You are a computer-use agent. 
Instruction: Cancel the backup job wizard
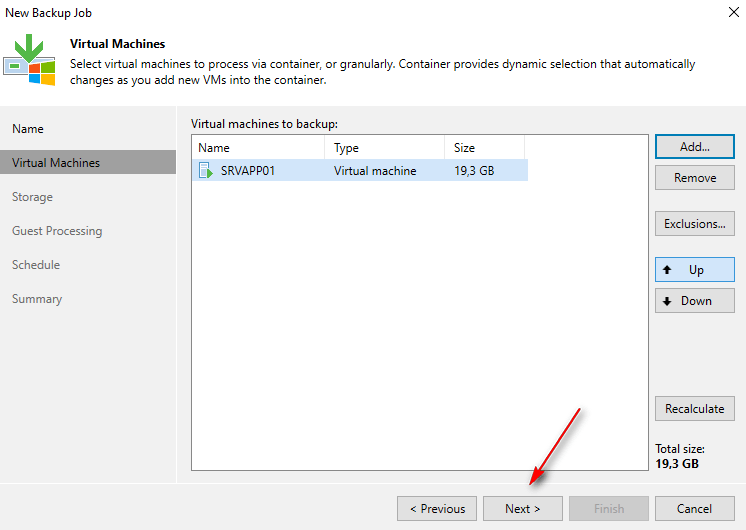coord(695,509)
